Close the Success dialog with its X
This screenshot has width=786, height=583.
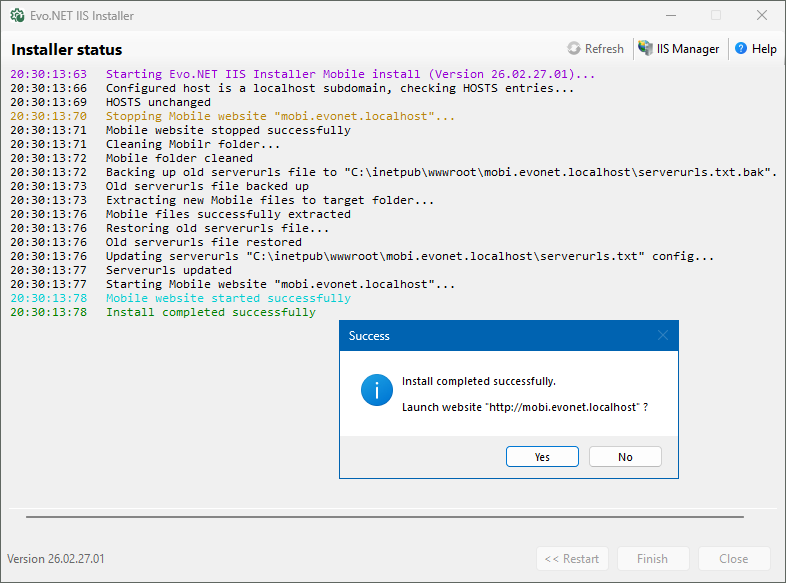(x=663, y=335)
